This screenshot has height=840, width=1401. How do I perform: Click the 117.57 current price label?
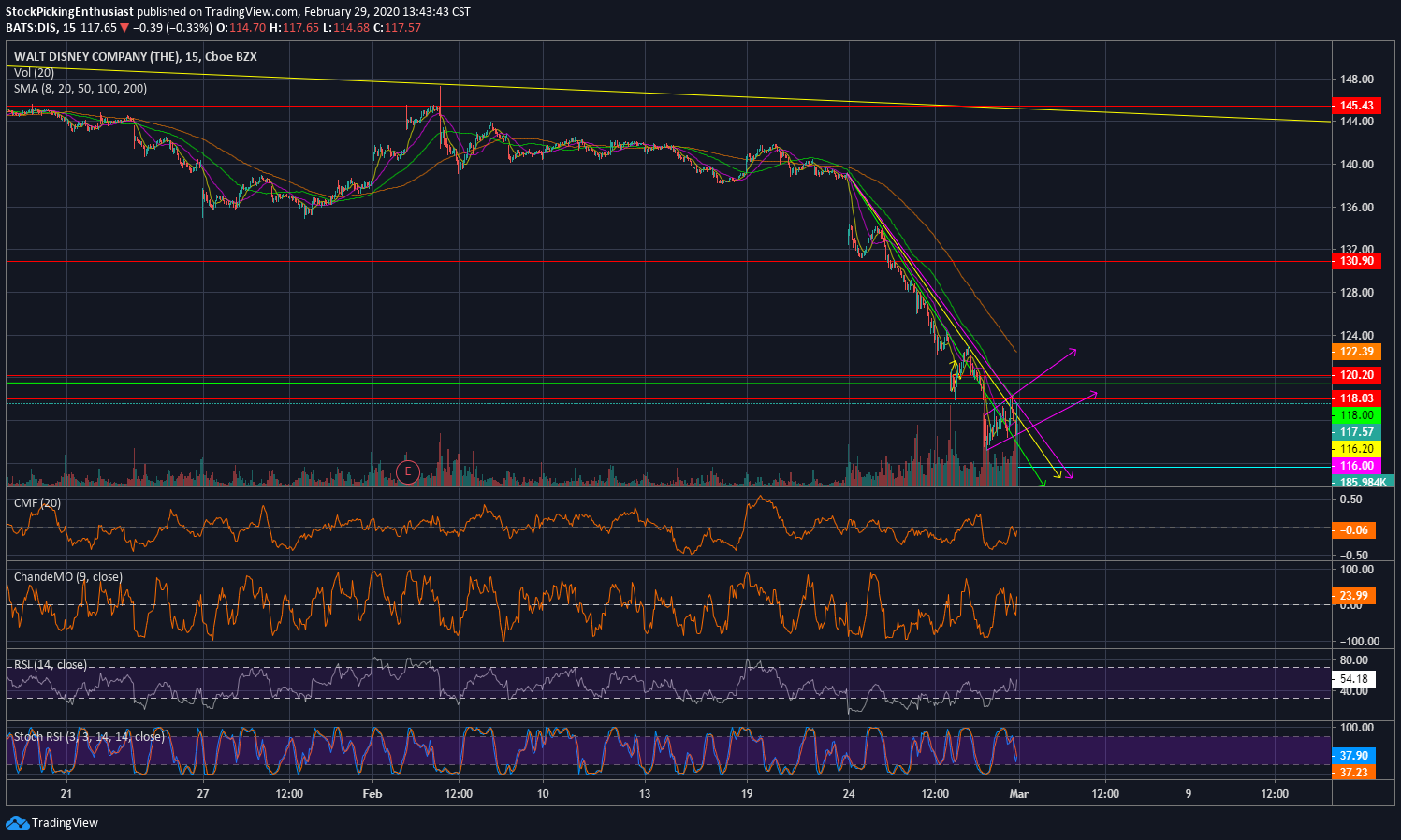coord(1356,432)
